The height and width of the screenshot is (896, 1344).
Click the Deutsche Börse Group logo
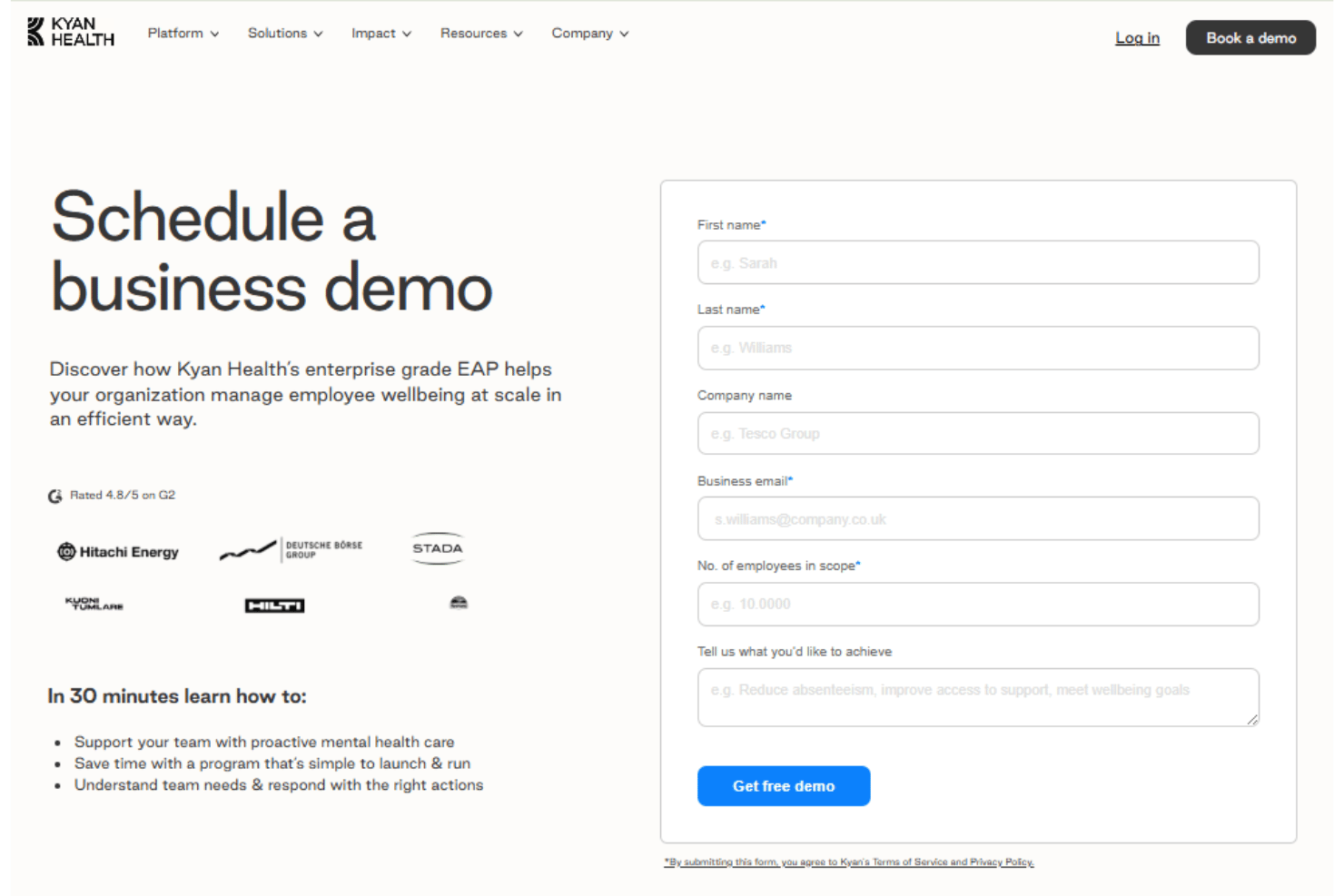click(291, 549)
